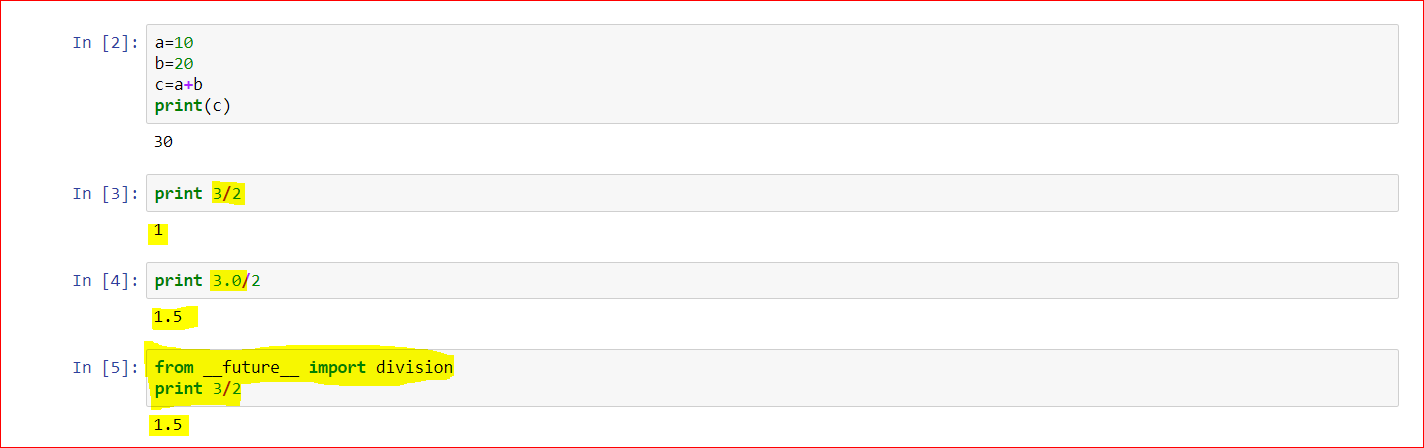Click the highlighted 3.0 in cell four
The image size is (1424, 448).
click(x=227, y=281)
